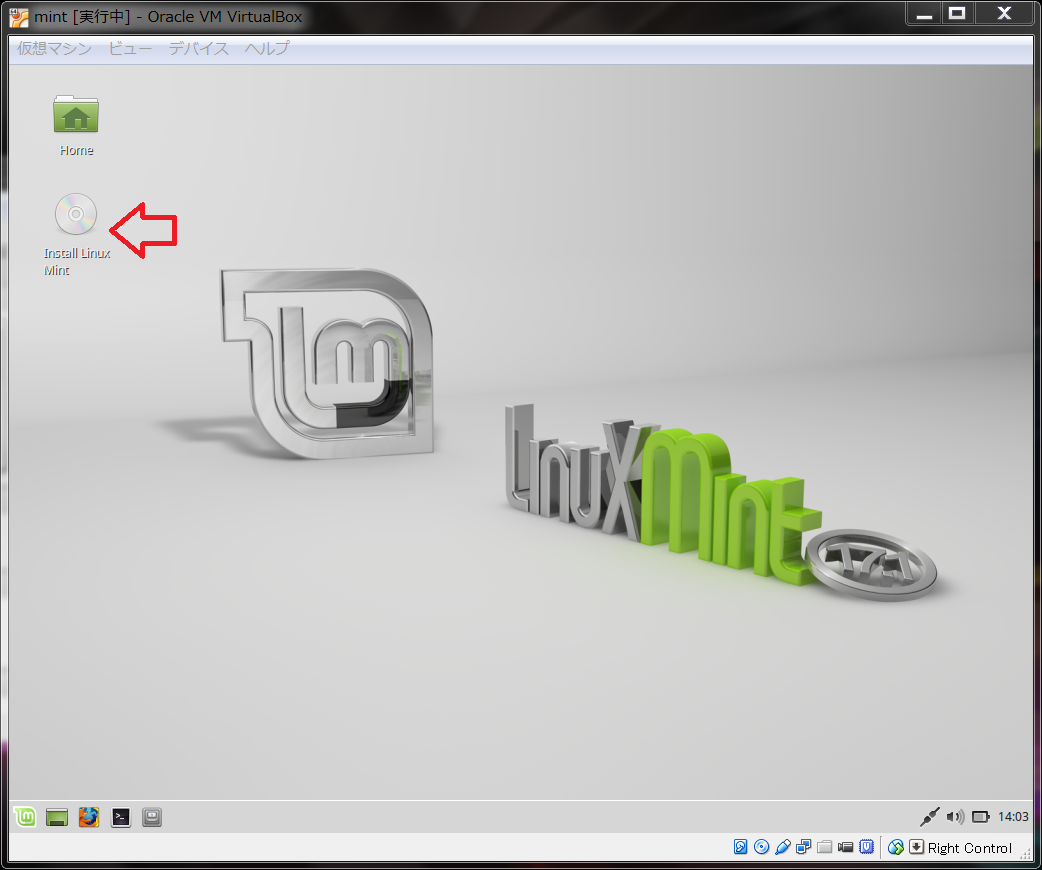Open the デバイス menu
This screenshot has height=870, width=1042.
tap(198, 48)
